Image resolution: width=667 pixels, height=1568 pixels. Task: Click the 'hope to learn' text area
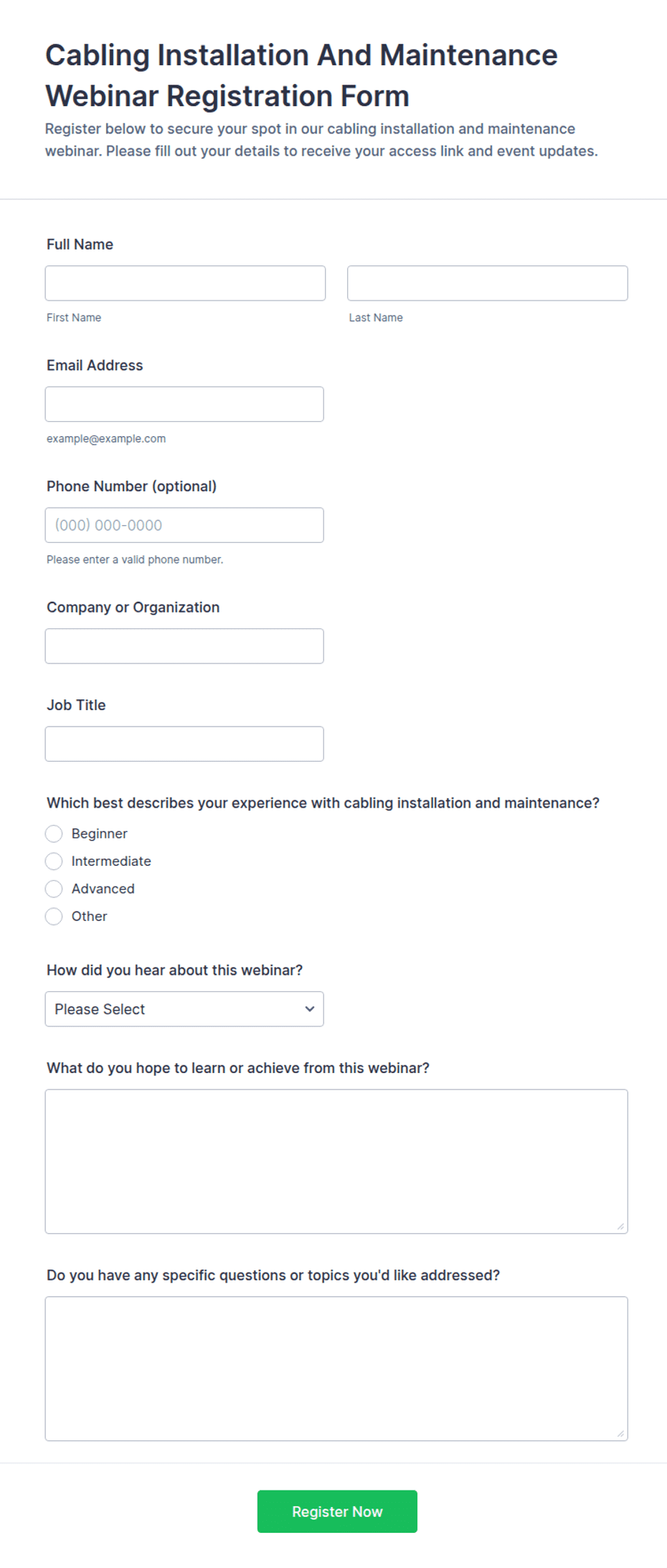336,1161
